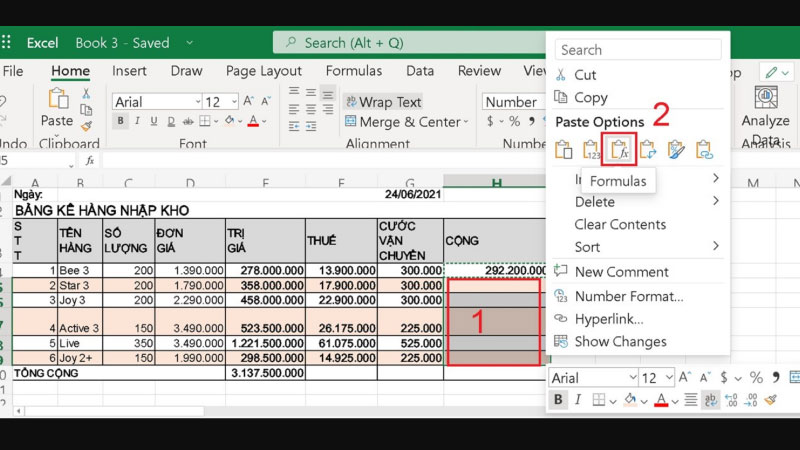800x450 pixels.
Task: Click the Decrease Indent icon
Action: pyautogui.click(x=294, y=126)
